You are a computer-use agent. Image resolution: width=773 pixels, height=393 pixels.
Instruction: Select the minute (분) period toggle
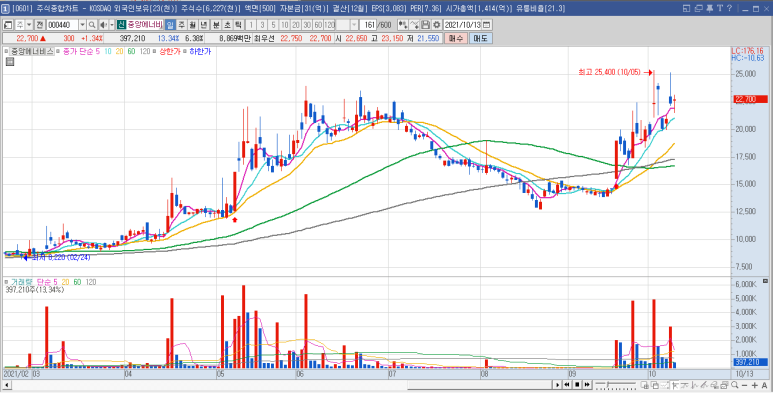216,25
